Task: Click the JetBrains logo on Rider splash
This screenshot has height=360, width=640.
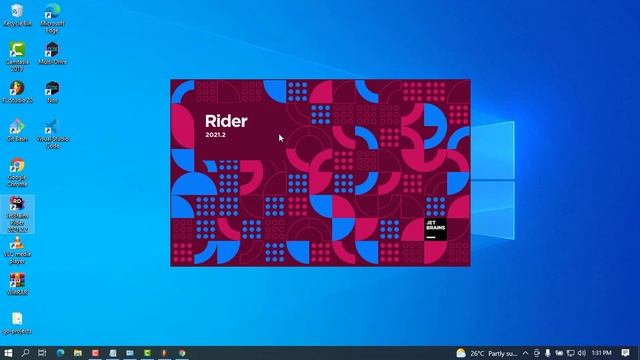Action: pyautogui.click(x=436, y=229)
